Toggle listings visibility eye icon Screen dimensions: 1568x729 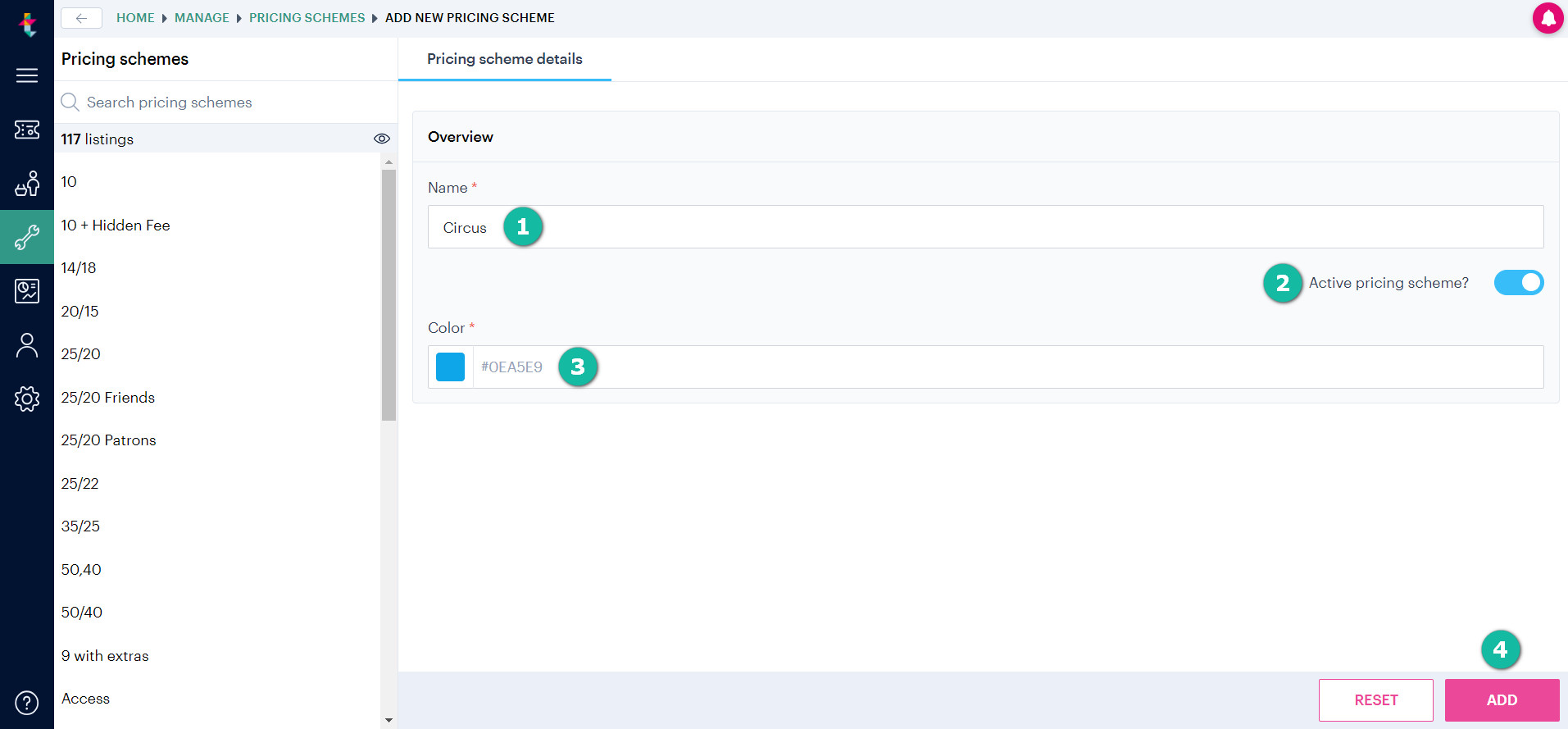382,139
